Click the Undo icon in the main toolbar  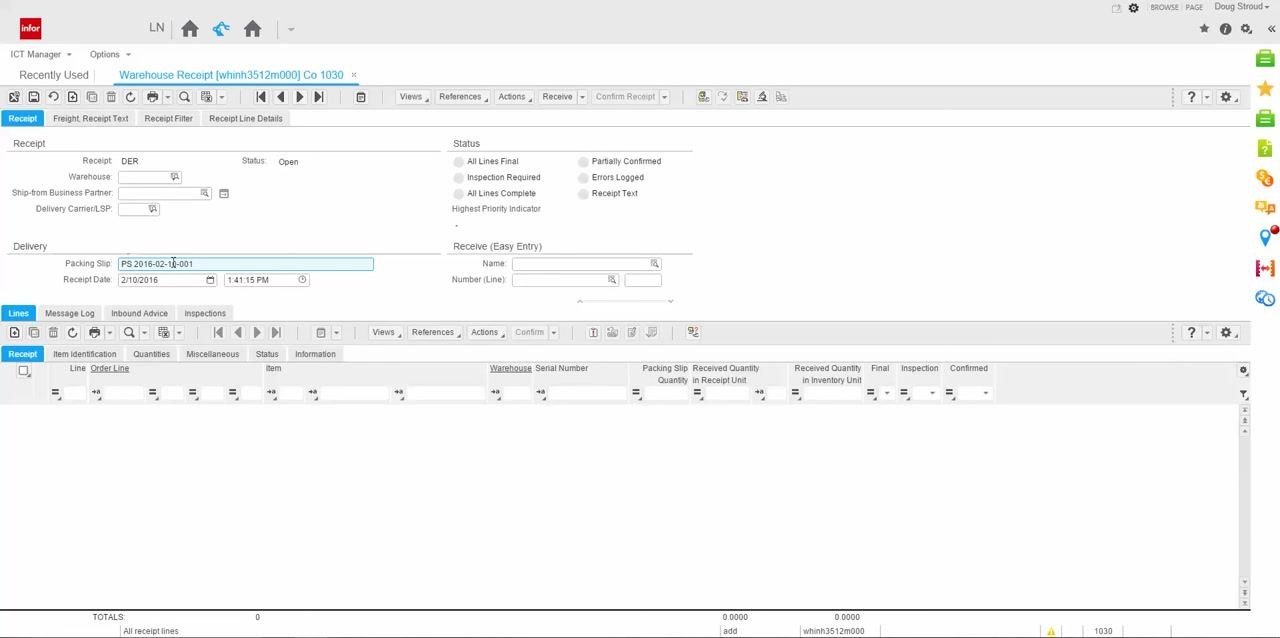point(53,97)
